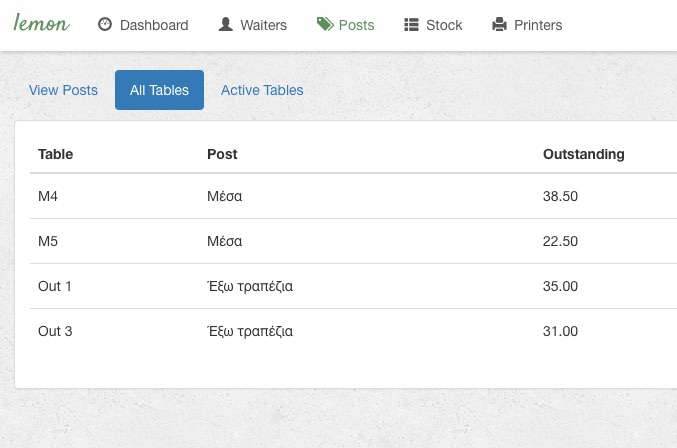Click the Waiters person icon
The image size is (677, 448).
(x=226, y=25)
